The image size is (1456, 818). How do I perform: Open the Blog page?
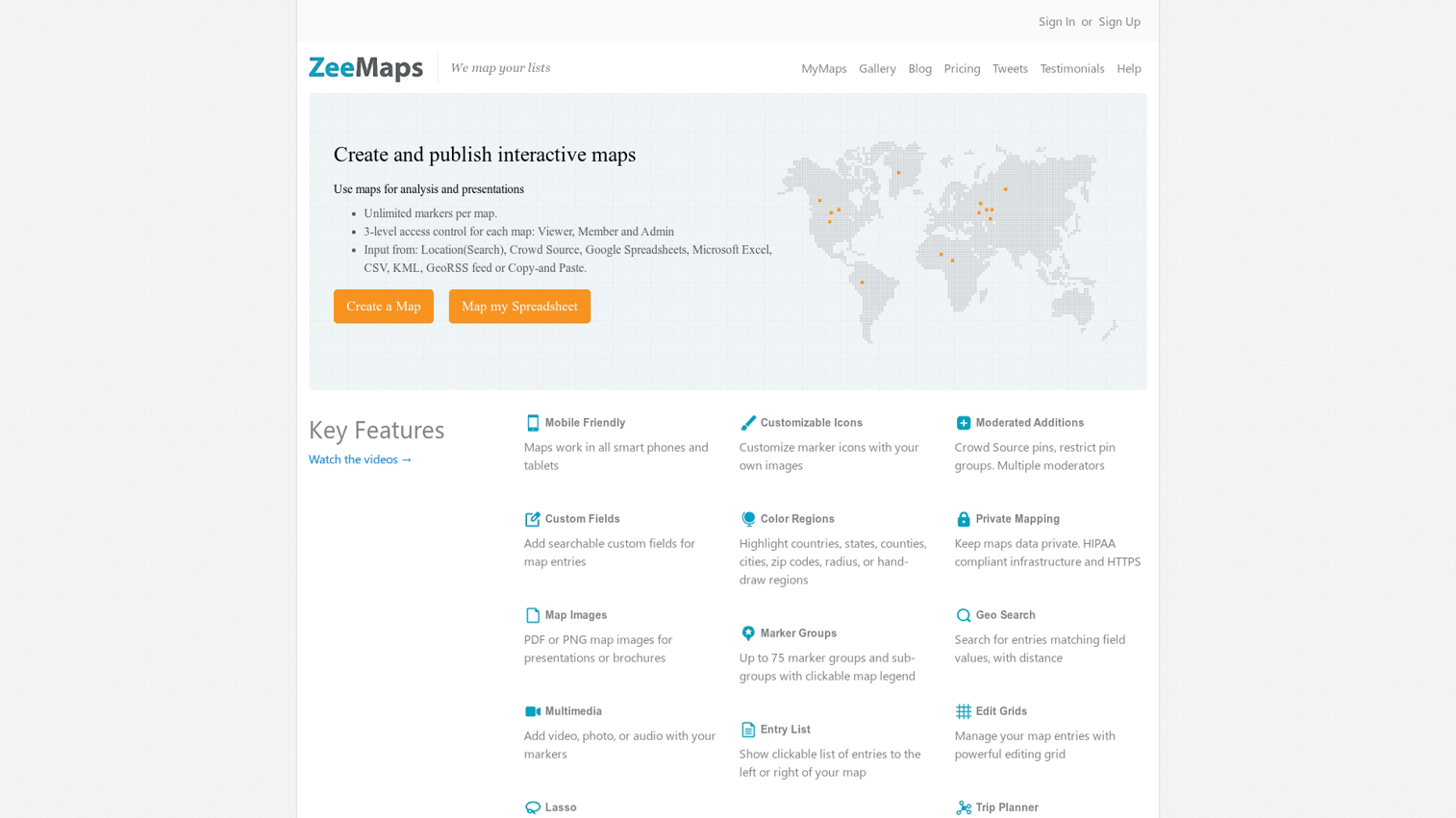(920, 68)
